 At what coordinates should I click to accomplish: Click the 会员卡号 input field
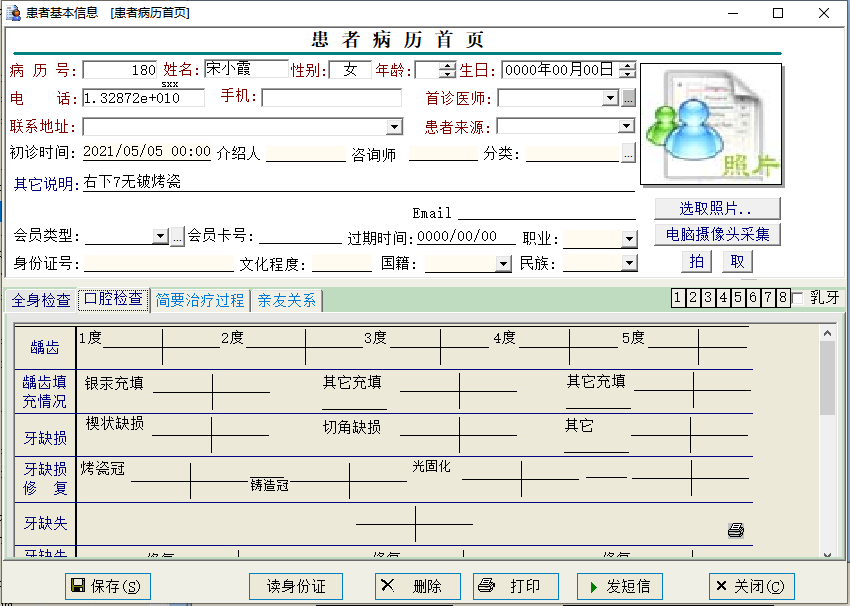pos(300,236)
